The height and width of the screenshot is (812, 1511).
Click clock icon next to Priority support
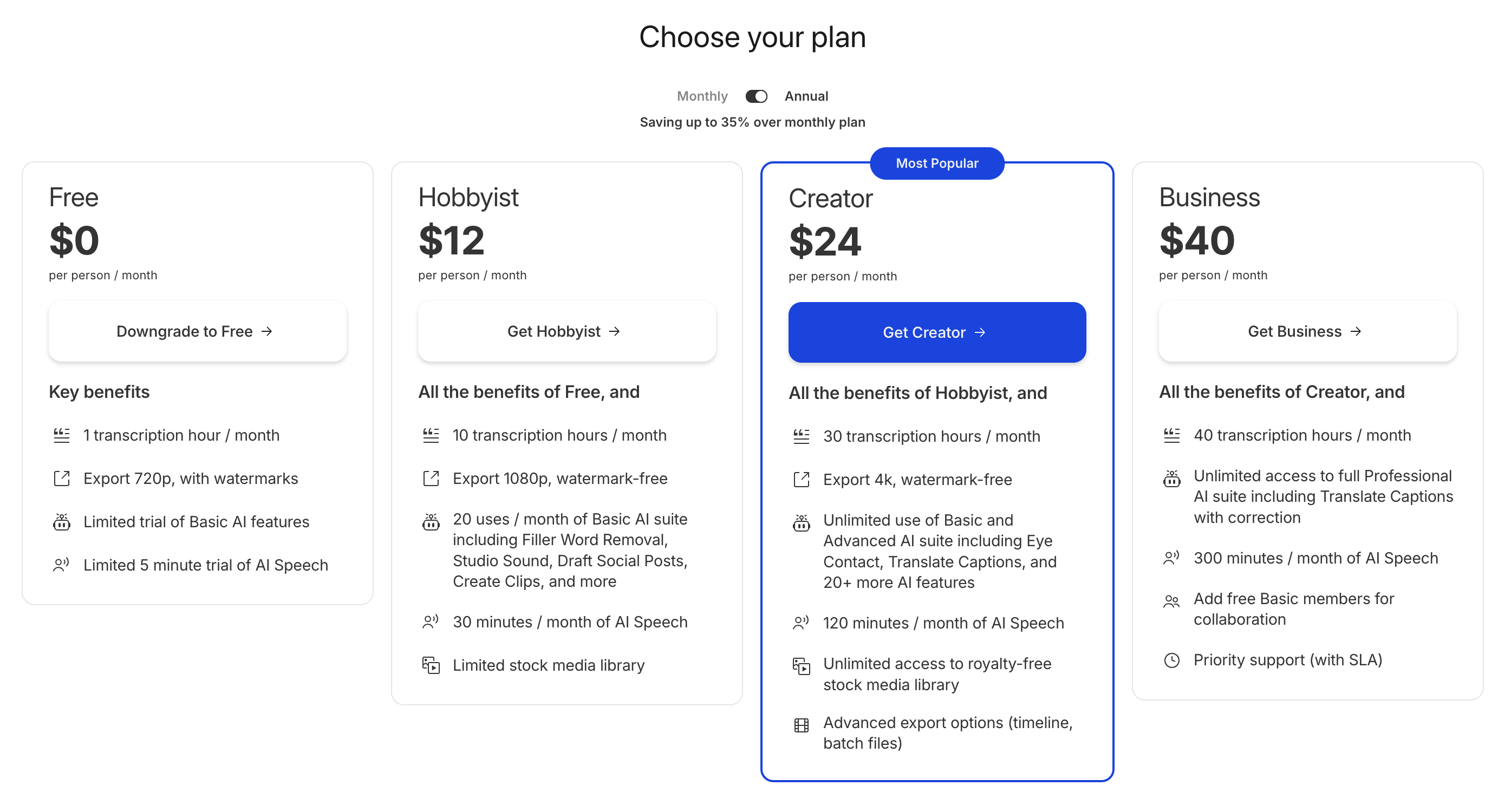point(1171,661)
